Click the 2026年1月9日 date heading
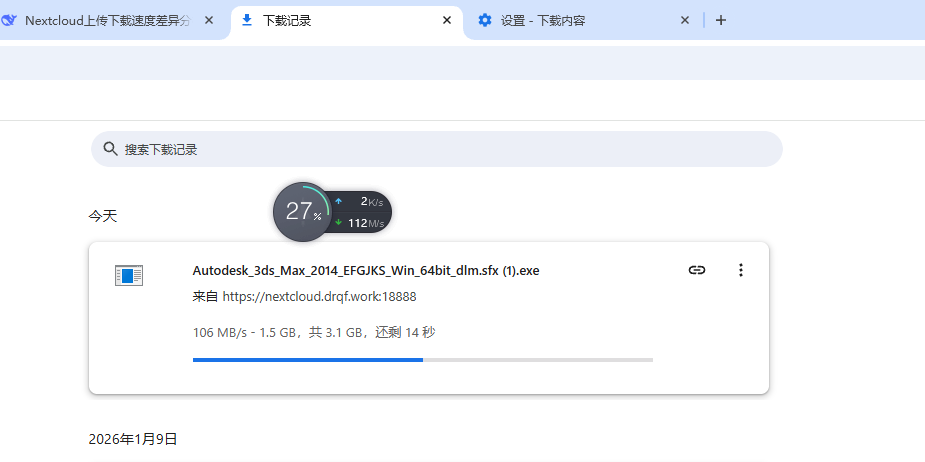This screenshot has height=462, width=925. point(133,439)
